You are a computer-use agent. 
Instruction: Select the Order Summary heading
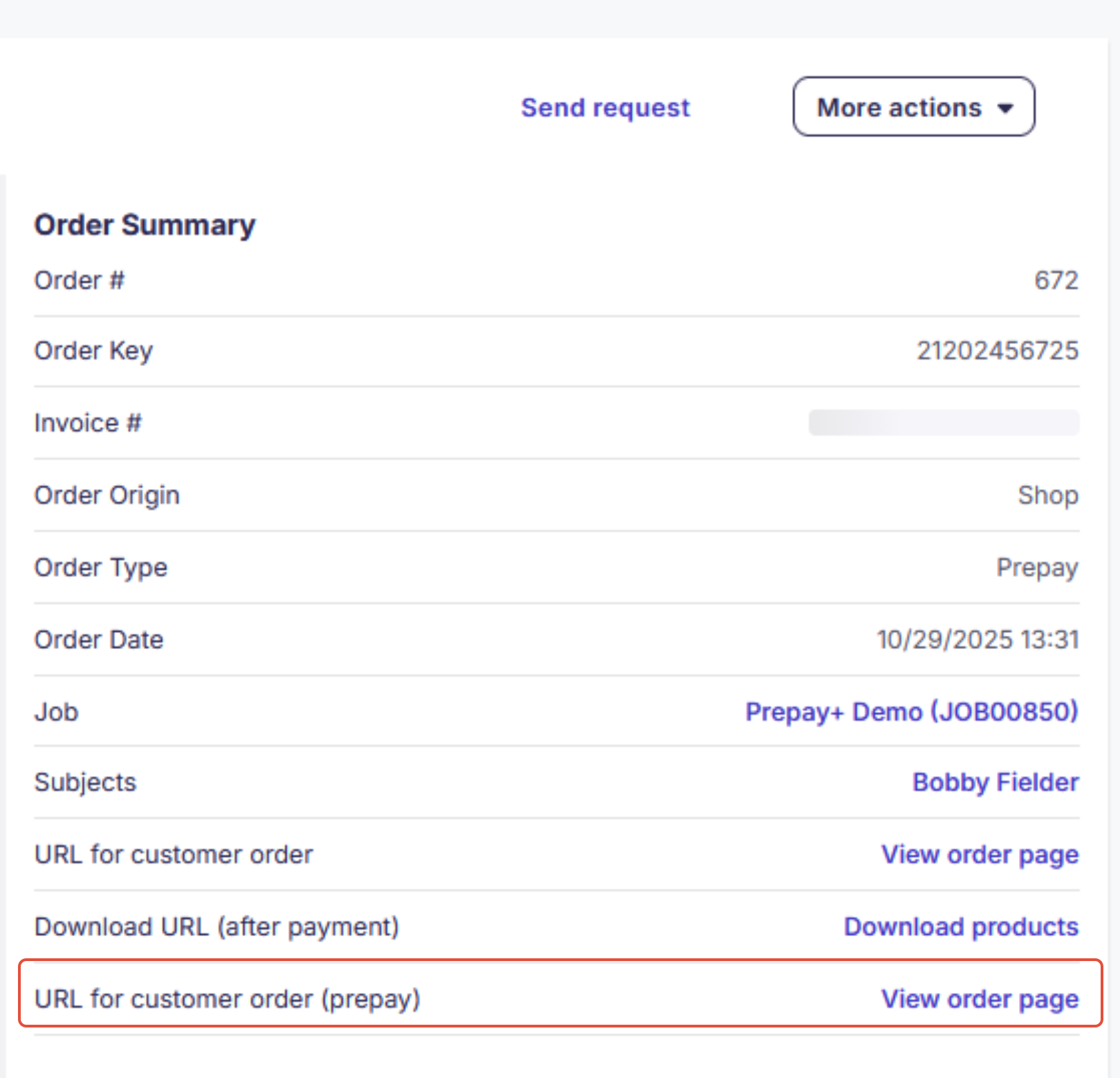pos(145,224)
